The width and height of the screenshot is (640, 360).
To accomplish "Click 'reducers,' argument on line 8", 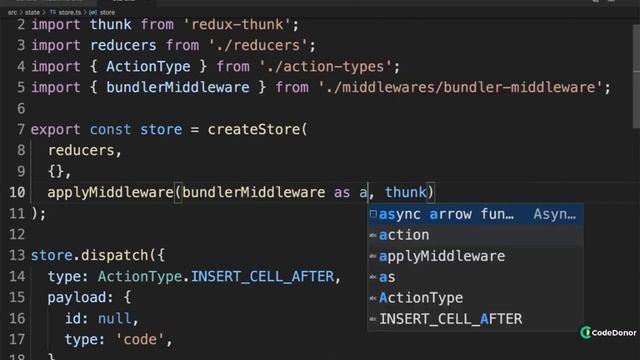I will click(84, 151).
